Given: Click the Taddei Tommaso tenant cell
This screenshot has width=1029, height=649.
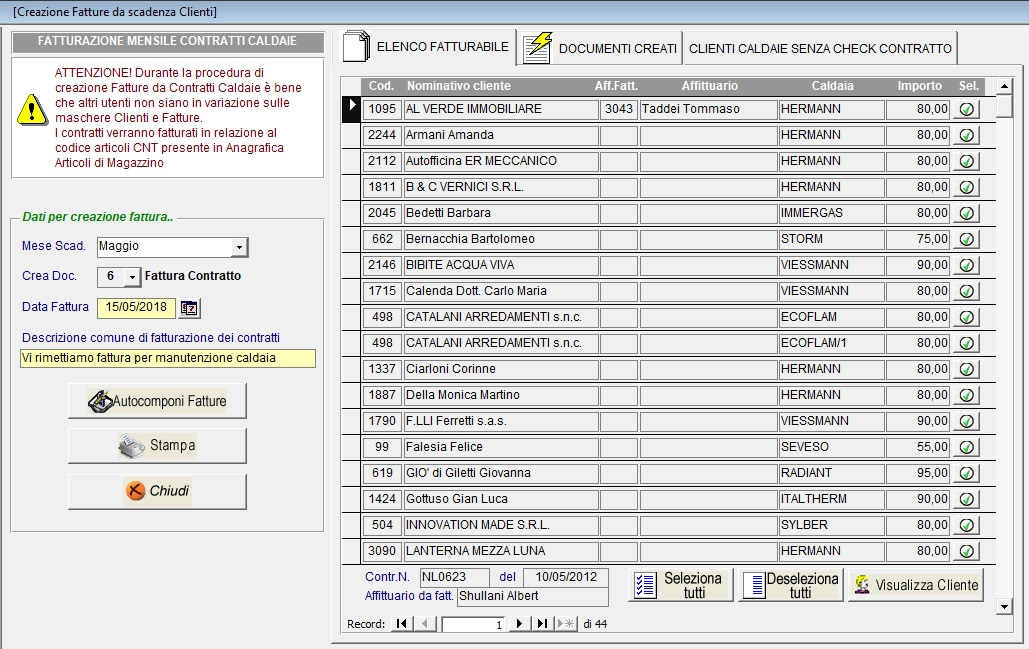Looking at the screenshot, I should pyautogui.click(x=708, y=110).
